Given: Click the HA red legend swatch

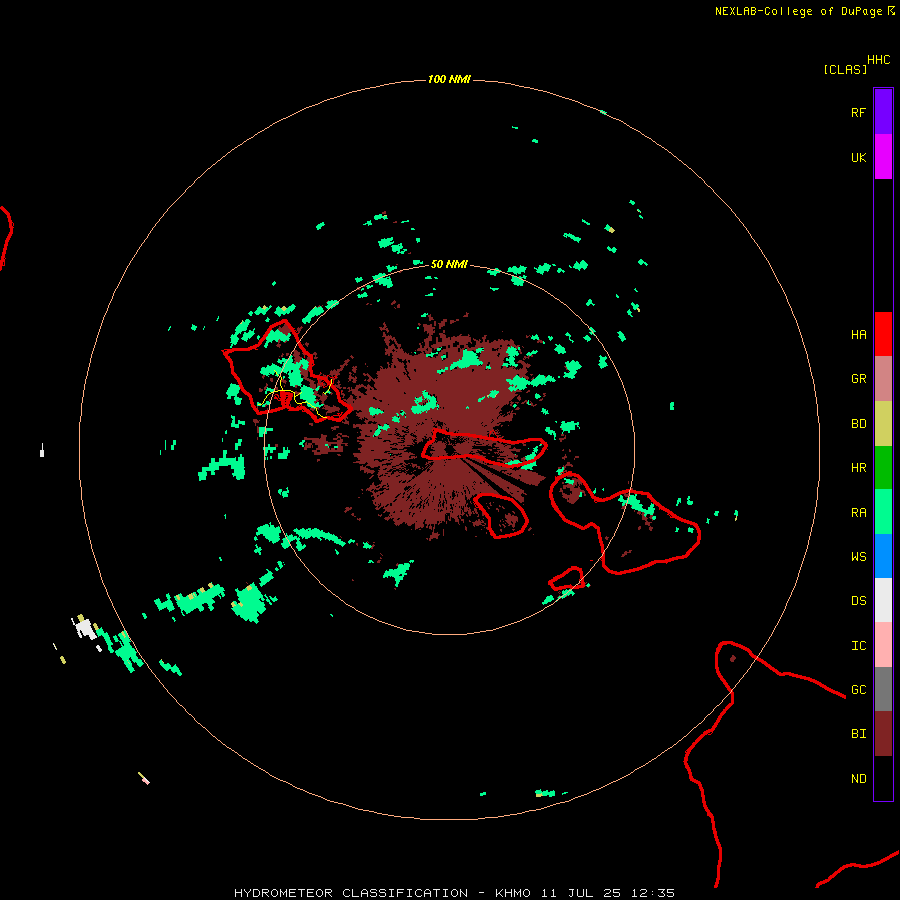Looking at the screenshot, I should [883, 334].
